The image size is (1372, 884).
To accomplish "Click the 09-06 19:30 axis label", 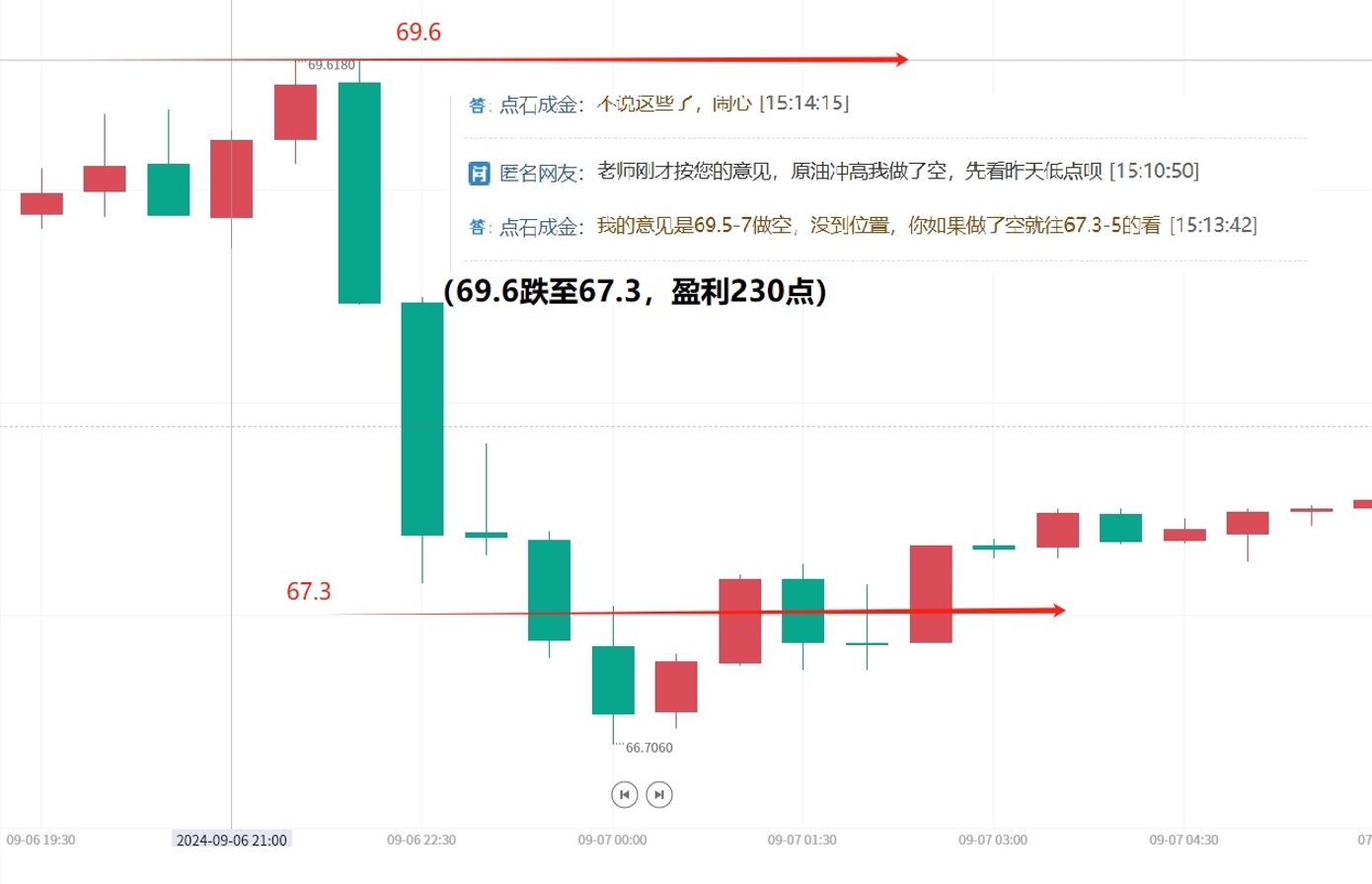I will pyautogui.click(x=40, y=841).
